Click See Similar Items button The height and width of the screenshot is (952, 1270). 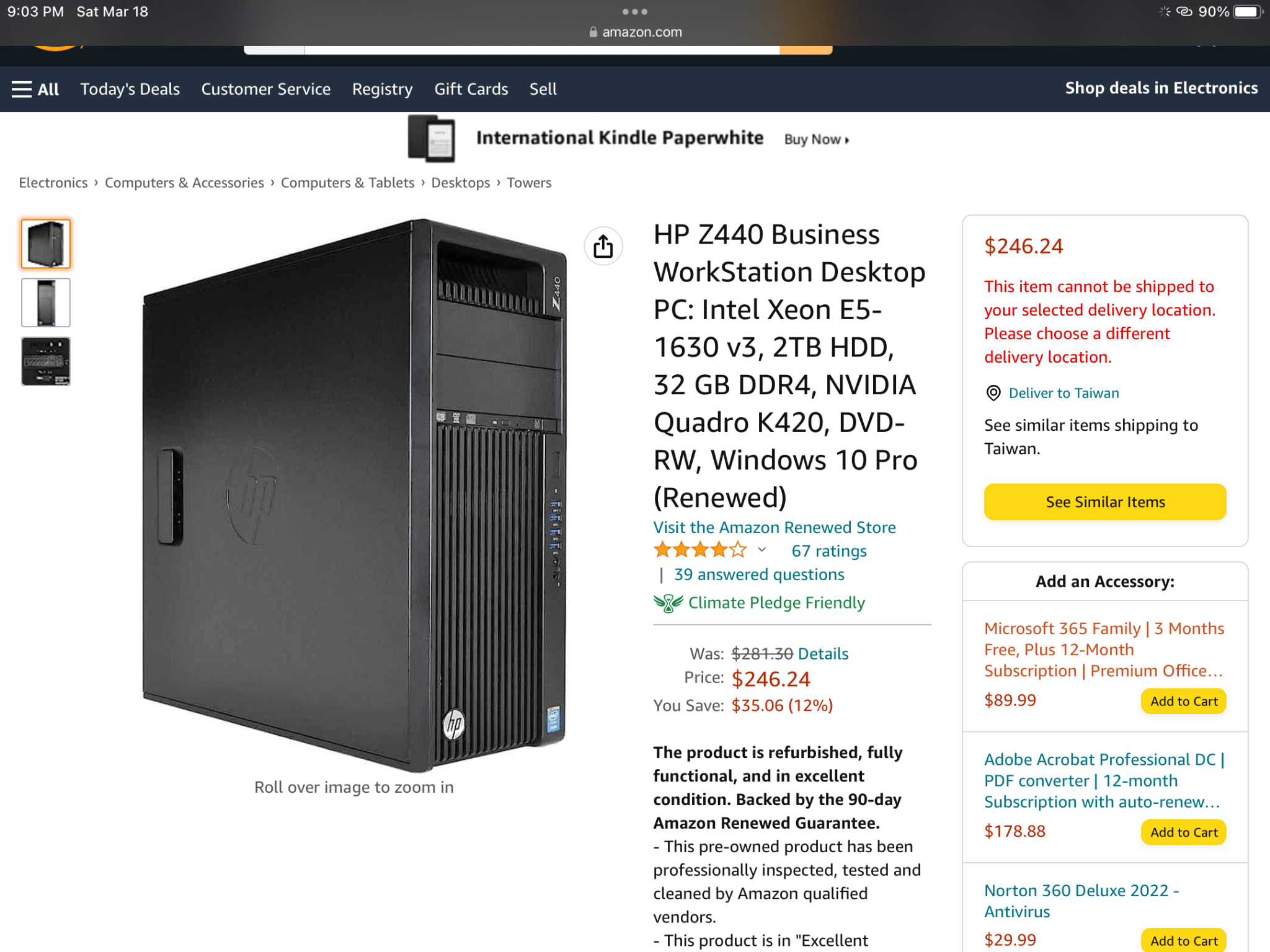pos(1105,501)
